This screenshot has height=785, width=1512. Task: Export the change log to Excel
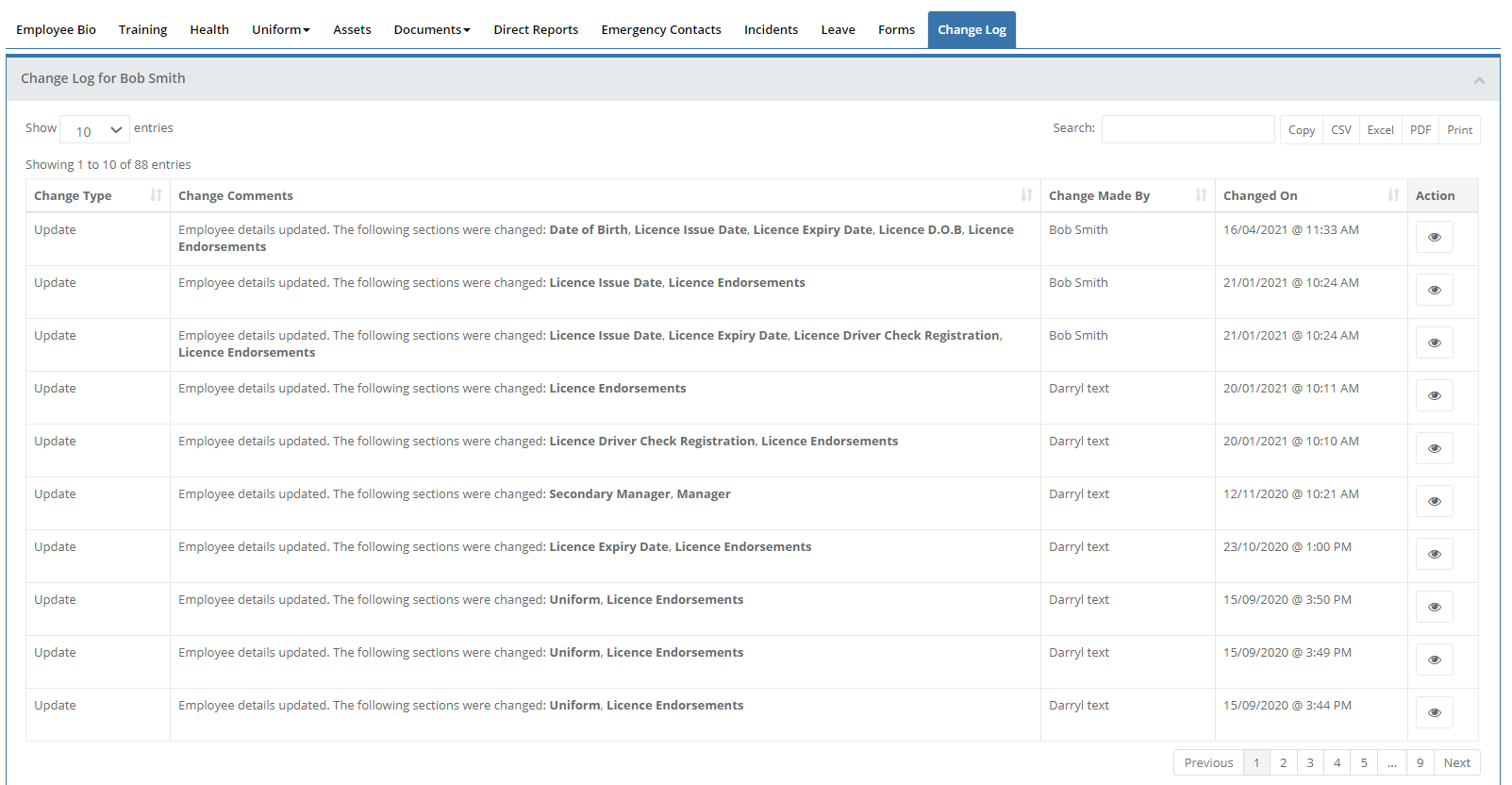click(x=1380, y=130)
